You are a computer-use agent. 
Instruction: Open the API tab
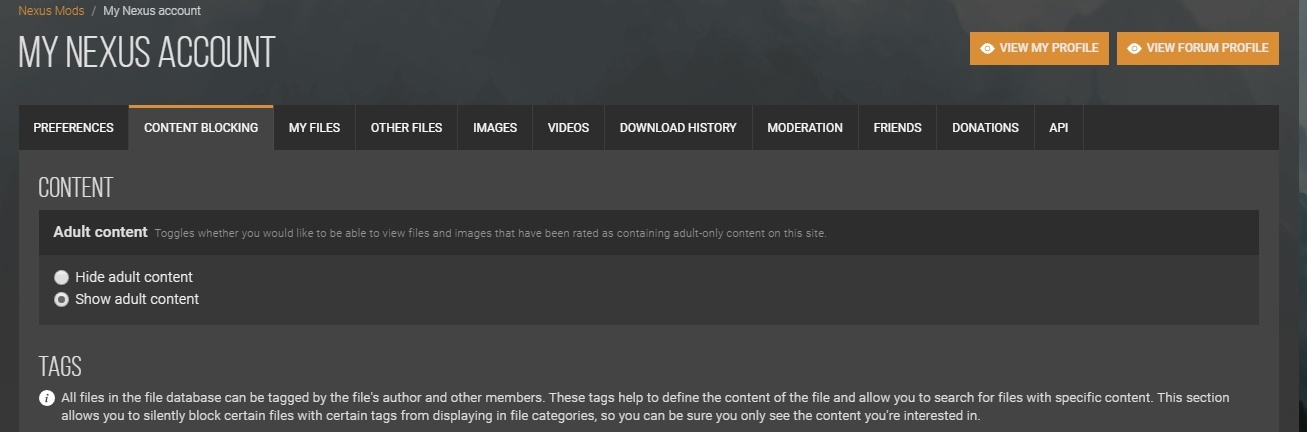(1058, 128)
